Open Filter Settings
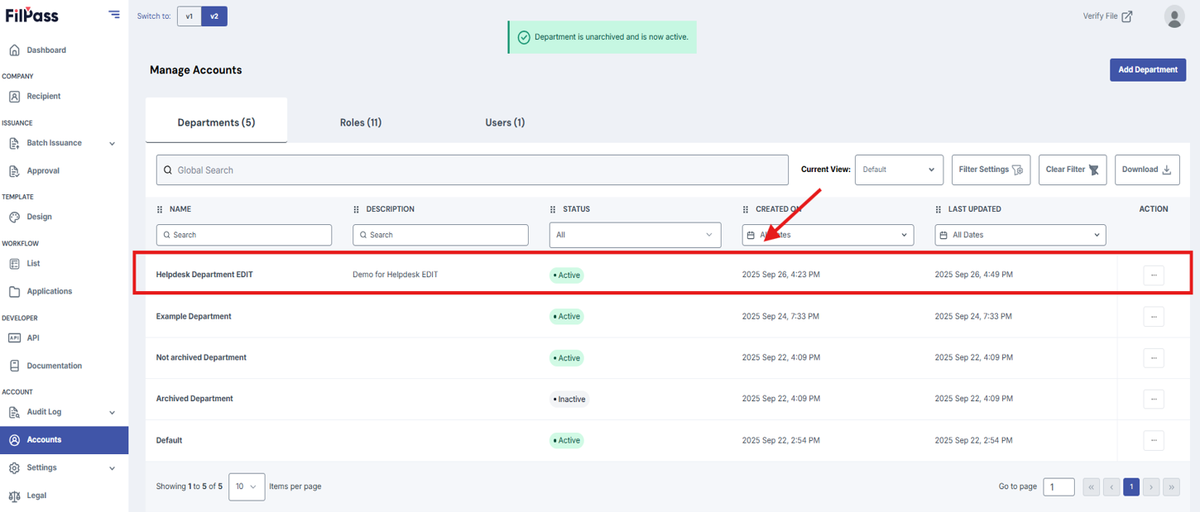The height and width of the screenshot is (512, 1200). tap(991, 170)
